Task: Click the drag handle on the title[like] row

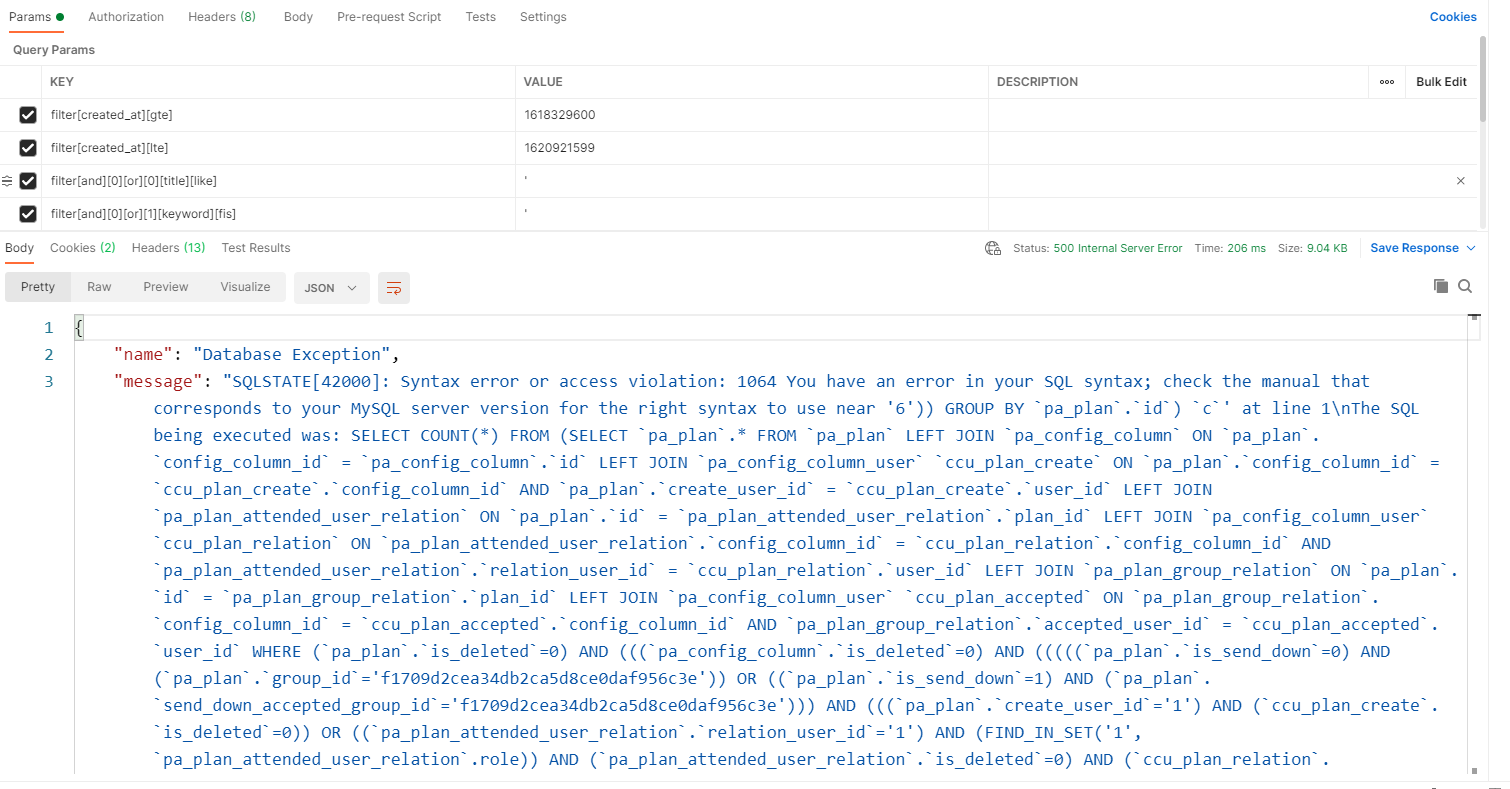Action: pos(8,181)
